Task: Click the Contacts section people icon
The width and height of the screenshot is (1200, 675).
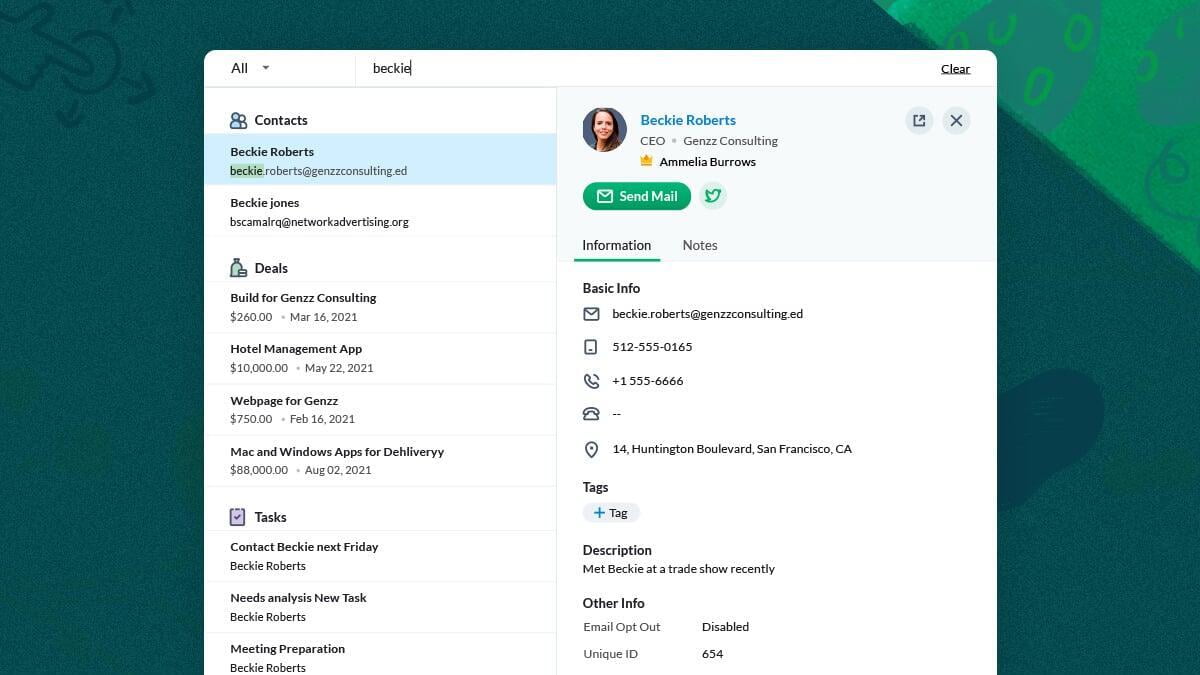Action: (238, 121)
